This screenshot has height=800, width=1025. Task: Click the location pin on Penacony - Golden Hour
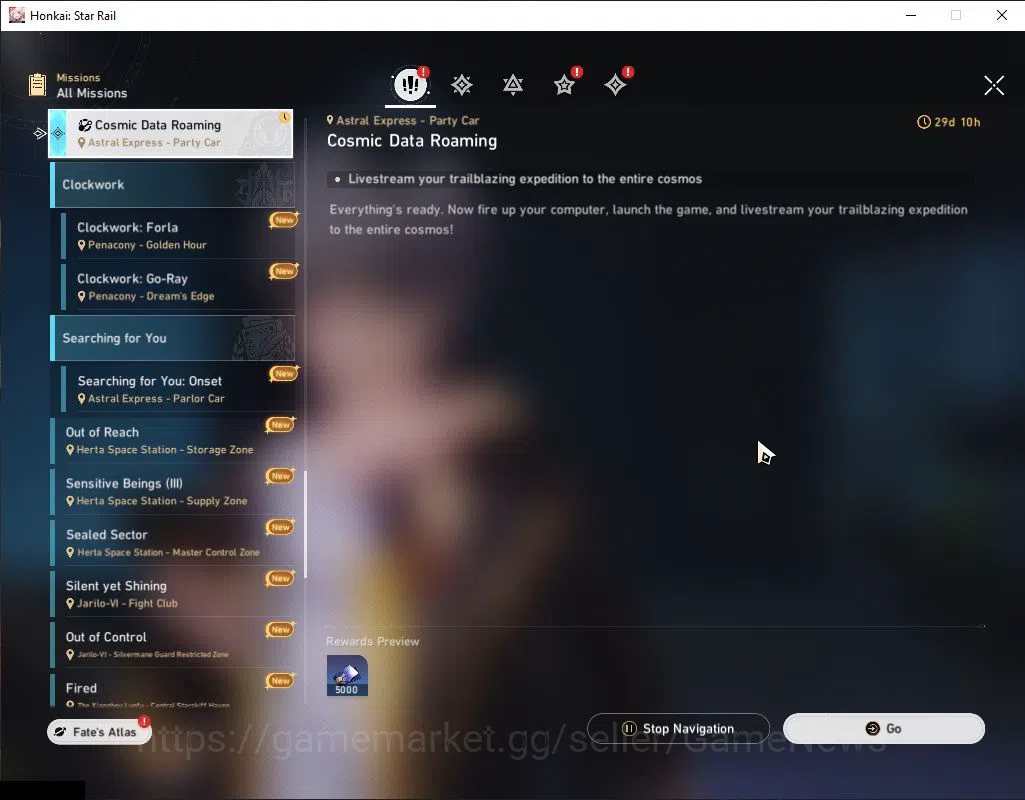(x=82, y=245)
